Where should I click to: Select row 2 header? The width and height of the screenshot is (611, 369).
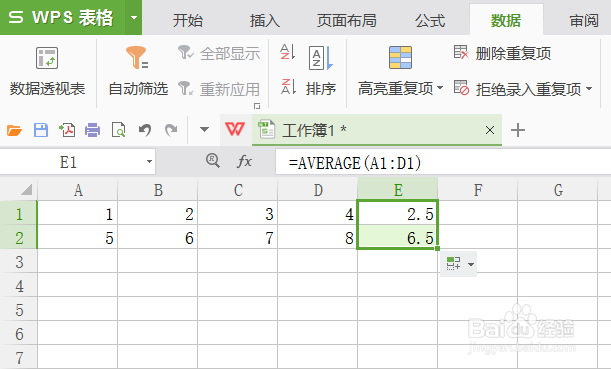pos(19,237)
